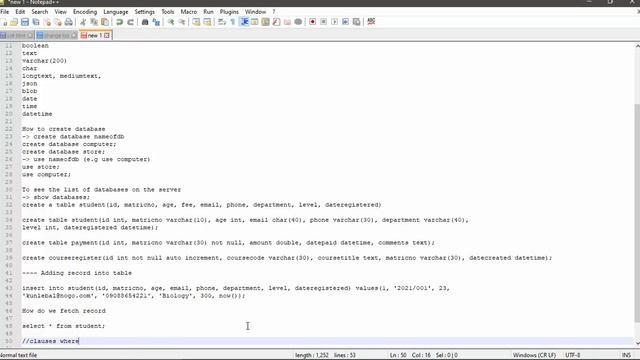Click the Playback macro icon
Screen dimensions: 640x360
point(335,22)
